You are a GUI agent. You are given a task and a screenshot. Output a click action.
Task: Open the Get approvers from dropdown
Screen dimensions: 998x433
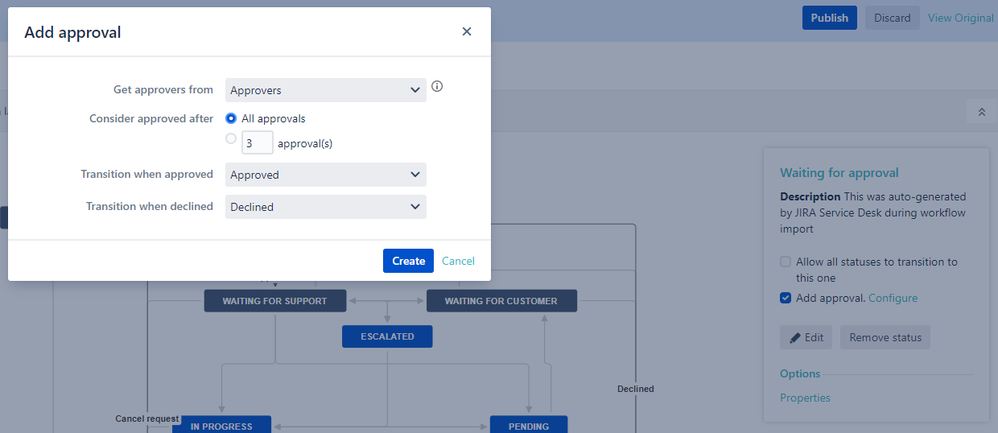pyautogui.click(x=326, y=90)
